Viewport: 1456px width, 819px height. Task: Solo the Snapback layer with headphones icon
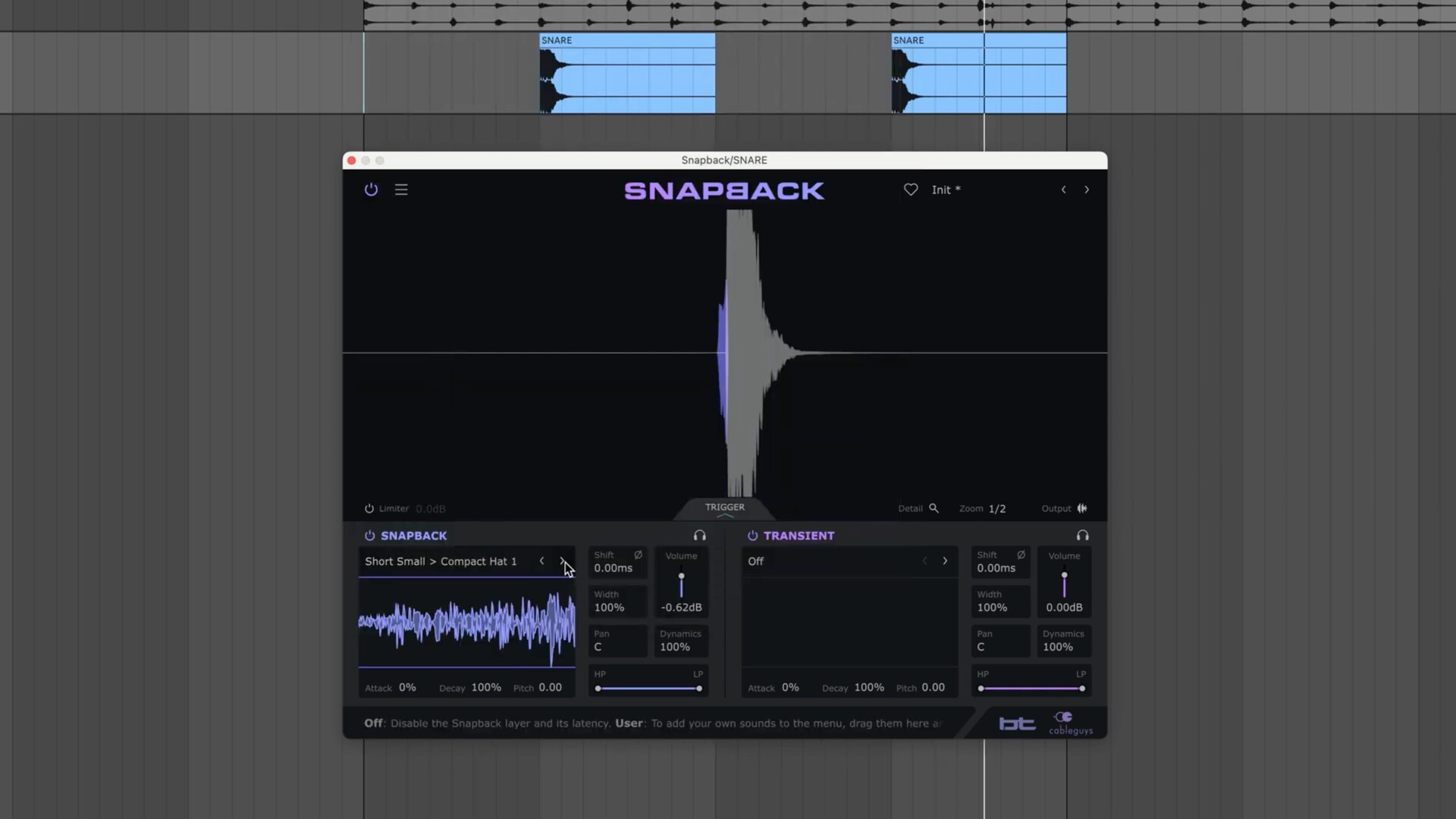point(699,535)
